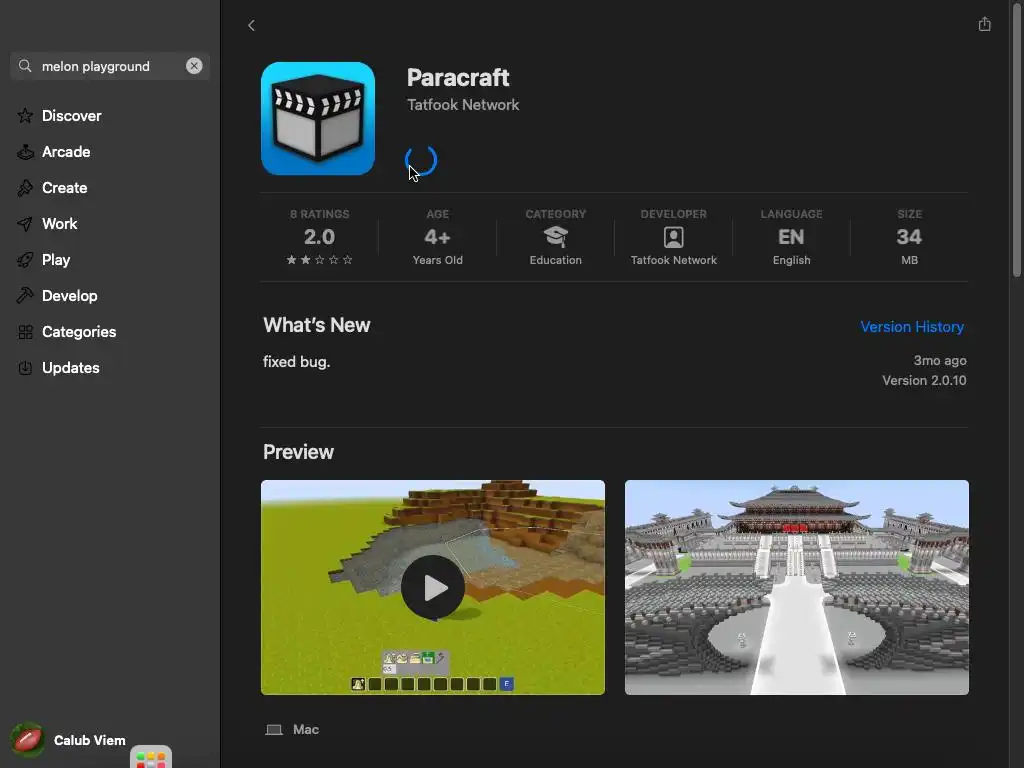Viewport: 1024px width, 768px height.
Task: Click the Categories grid icon
Action: pyautogui.click(x=25, y=332)
